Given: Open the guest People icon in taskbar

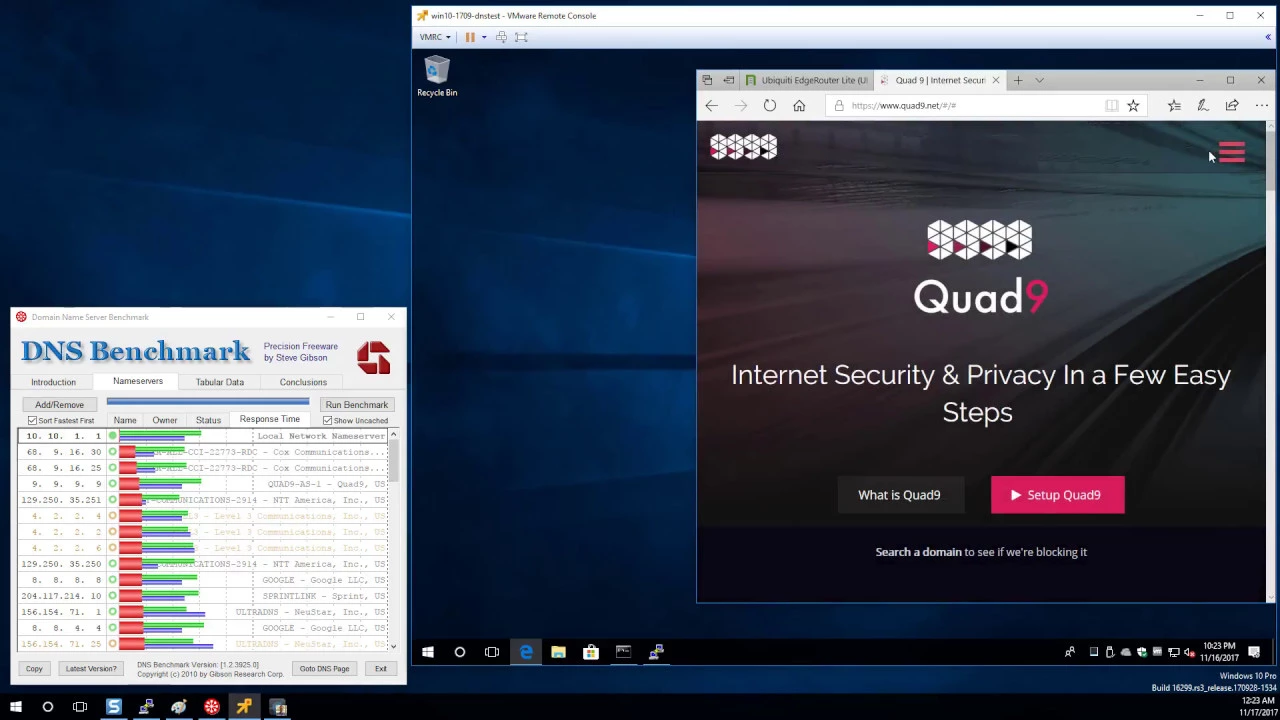Looking at the screenshot, I should [1070, 652].
